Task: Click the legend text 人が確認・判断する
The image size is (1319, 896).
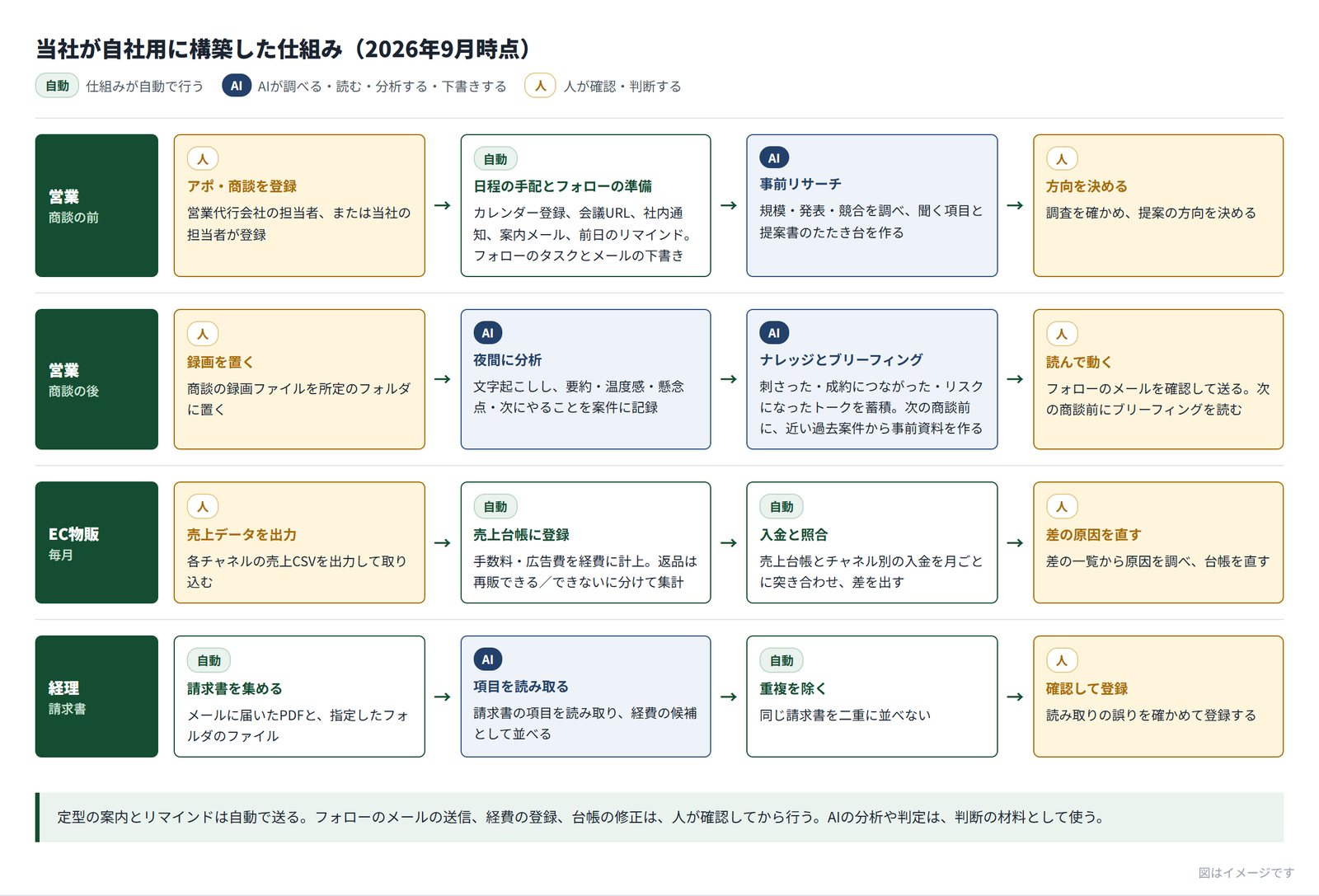Action: tap(622, 87)
